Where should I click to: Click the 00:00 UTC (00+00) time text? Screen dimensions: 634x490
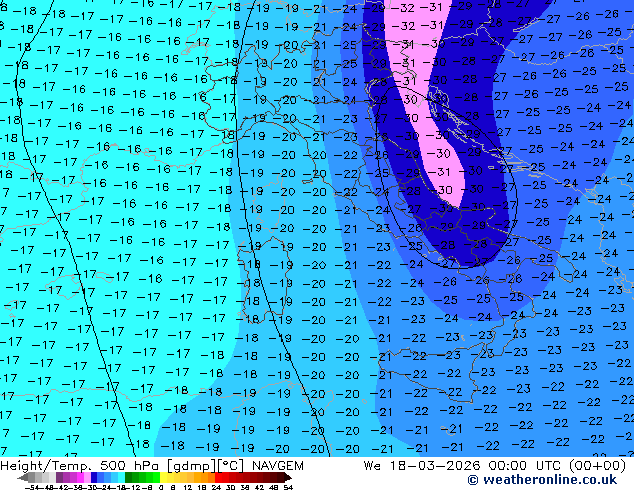[557, 466]
